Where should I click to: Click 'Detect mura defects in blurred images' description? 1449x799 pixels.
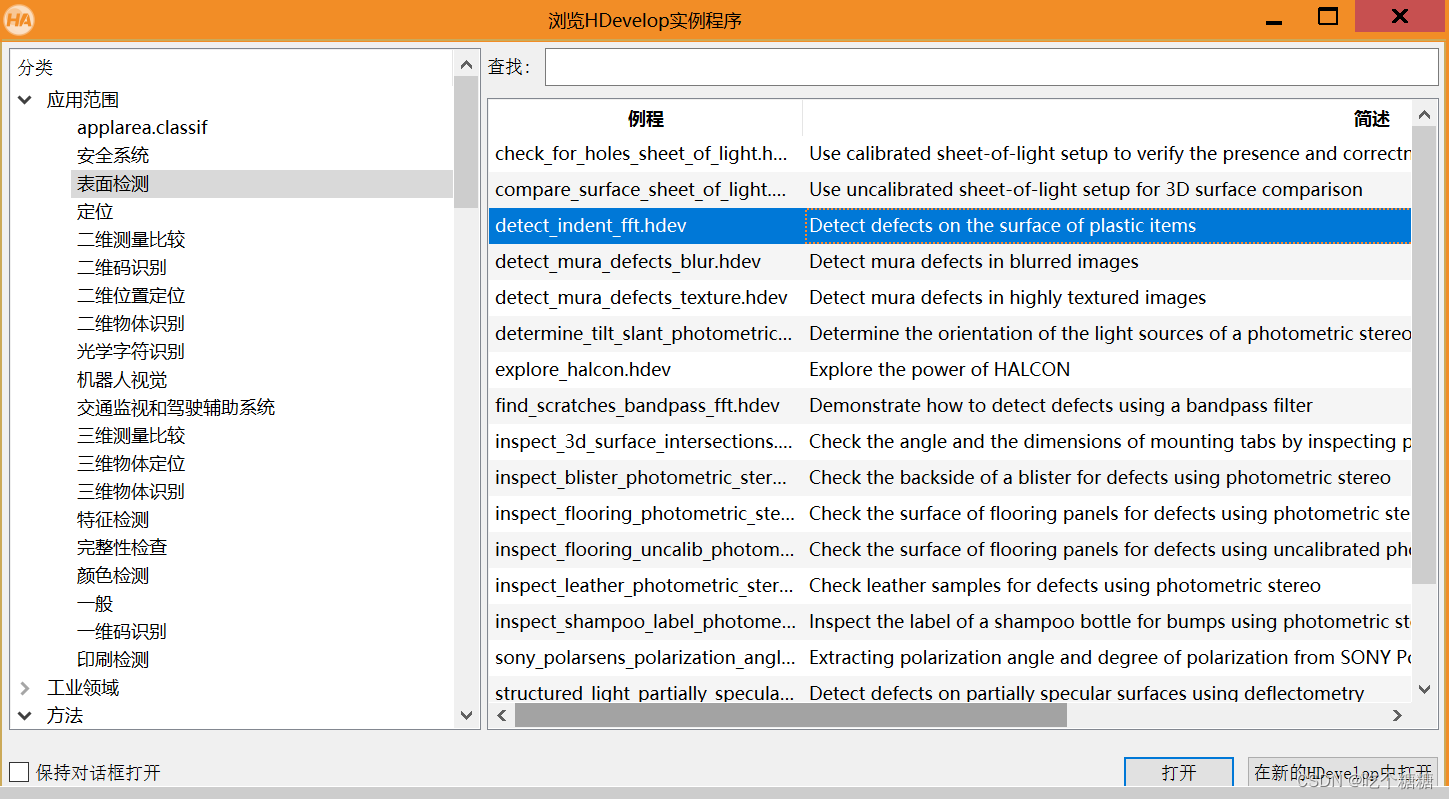[x=974, y=262]
